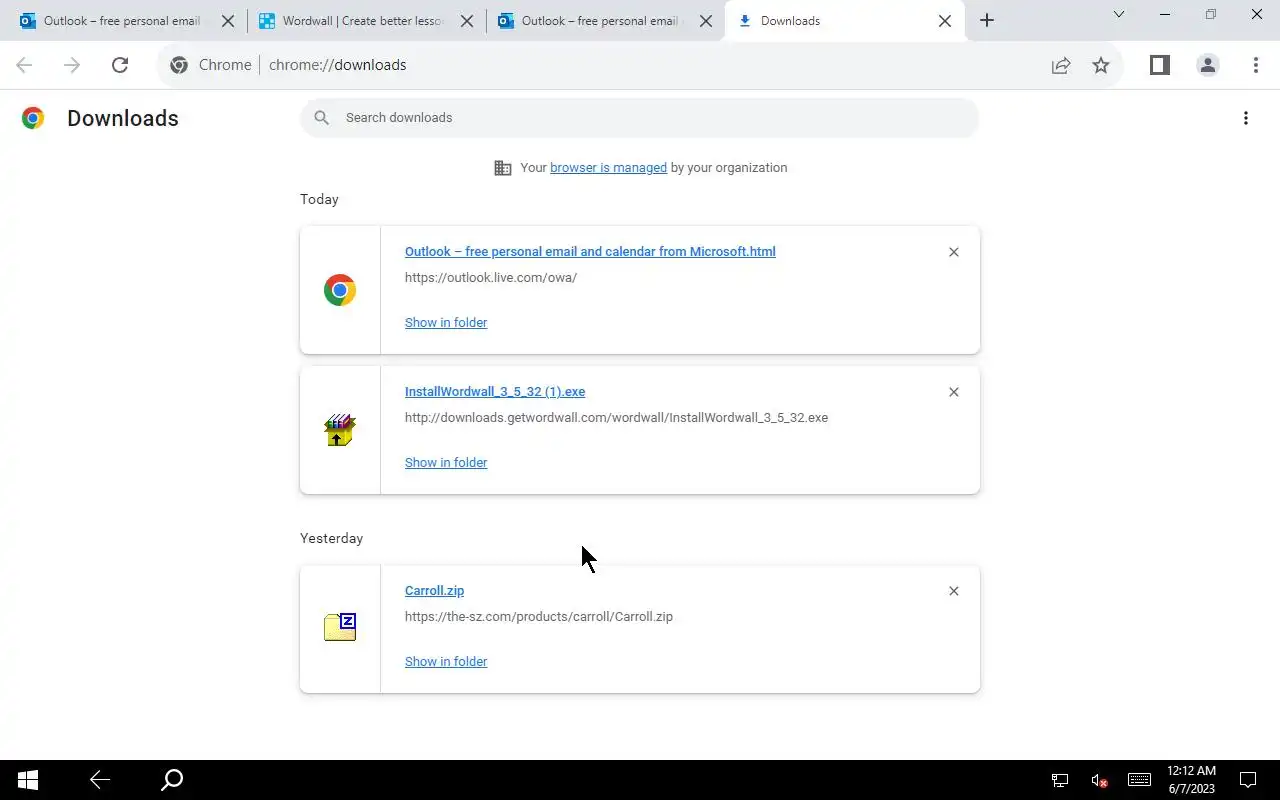Click the muted volume tray icon
The image size is (1280, 800).
(x=1099, y=780)
